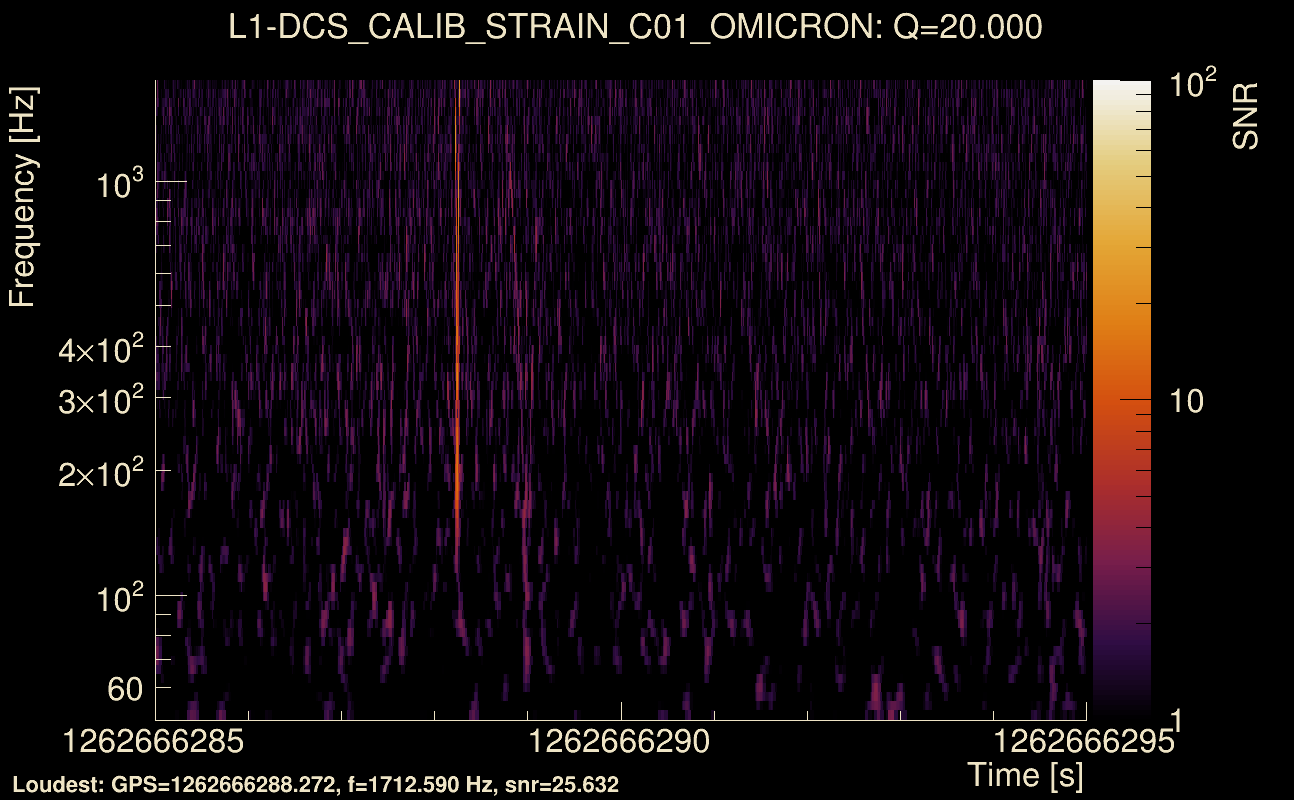
Task: Expand the 3×10² frequency tick label
Action: click(103, 400)
